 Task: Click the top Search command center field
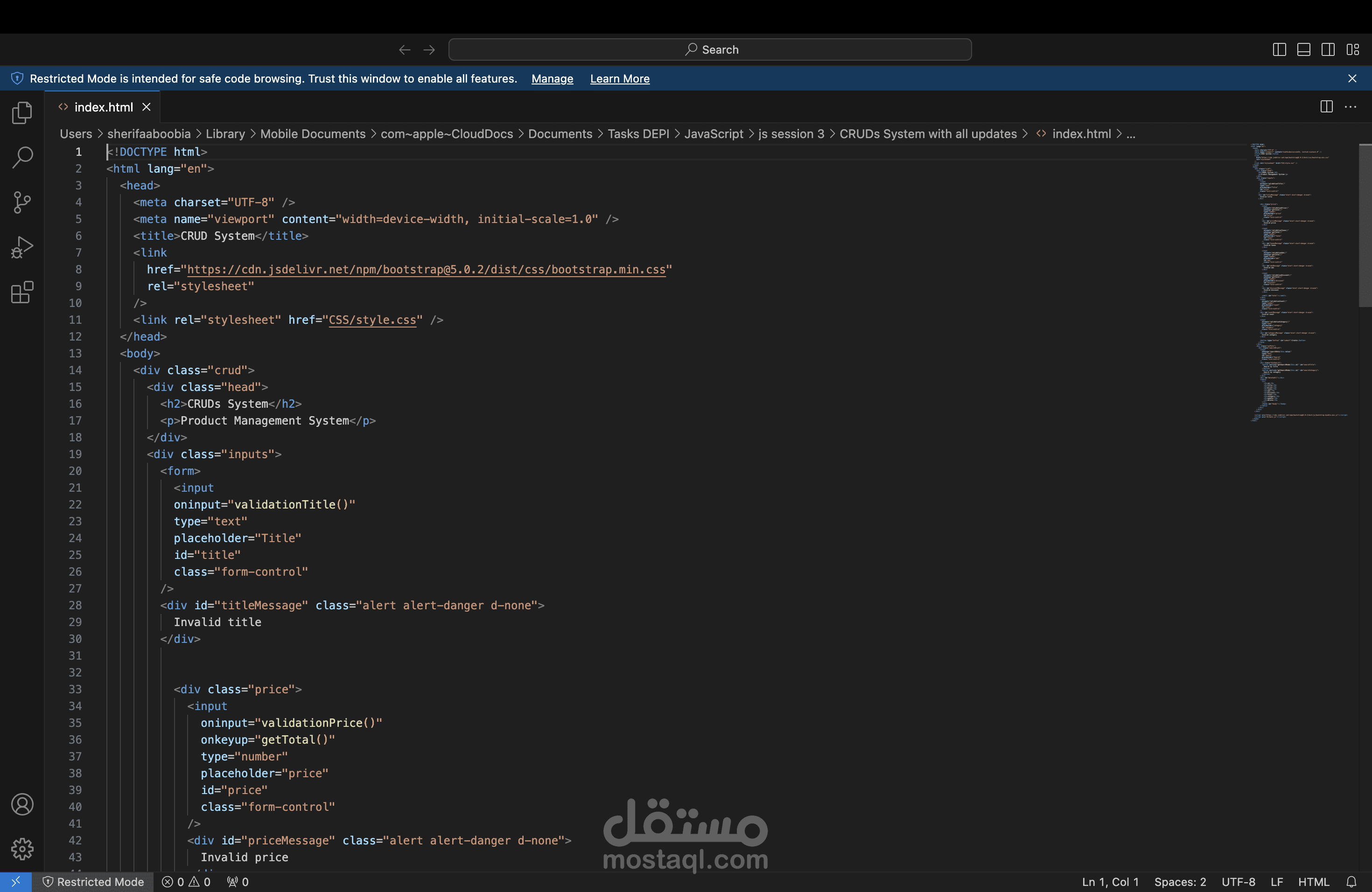[x=710, y=49]
